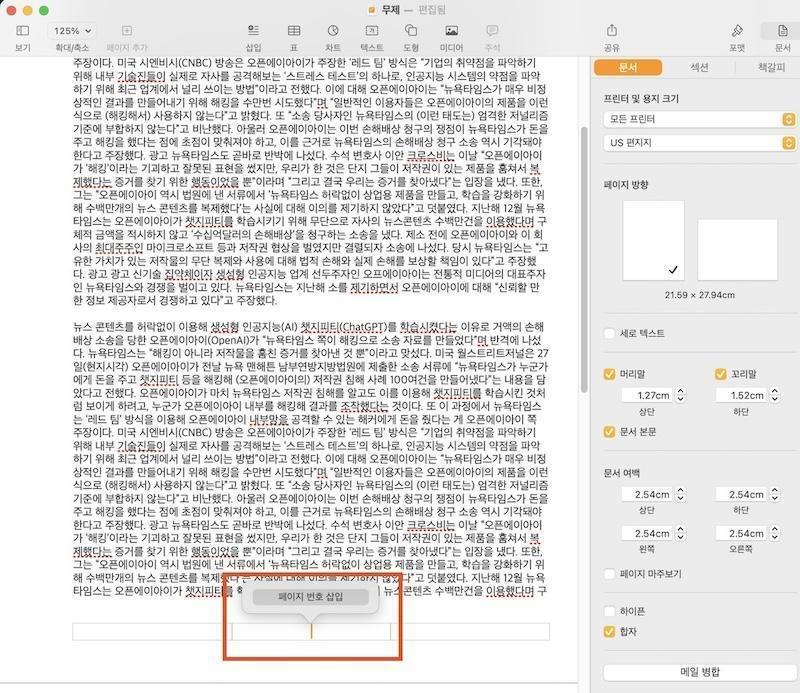The height and width of the screenshot is (693, 800).
Task: Adjust the header 1.27cm stepper
Action: click(x=681, y=395)
